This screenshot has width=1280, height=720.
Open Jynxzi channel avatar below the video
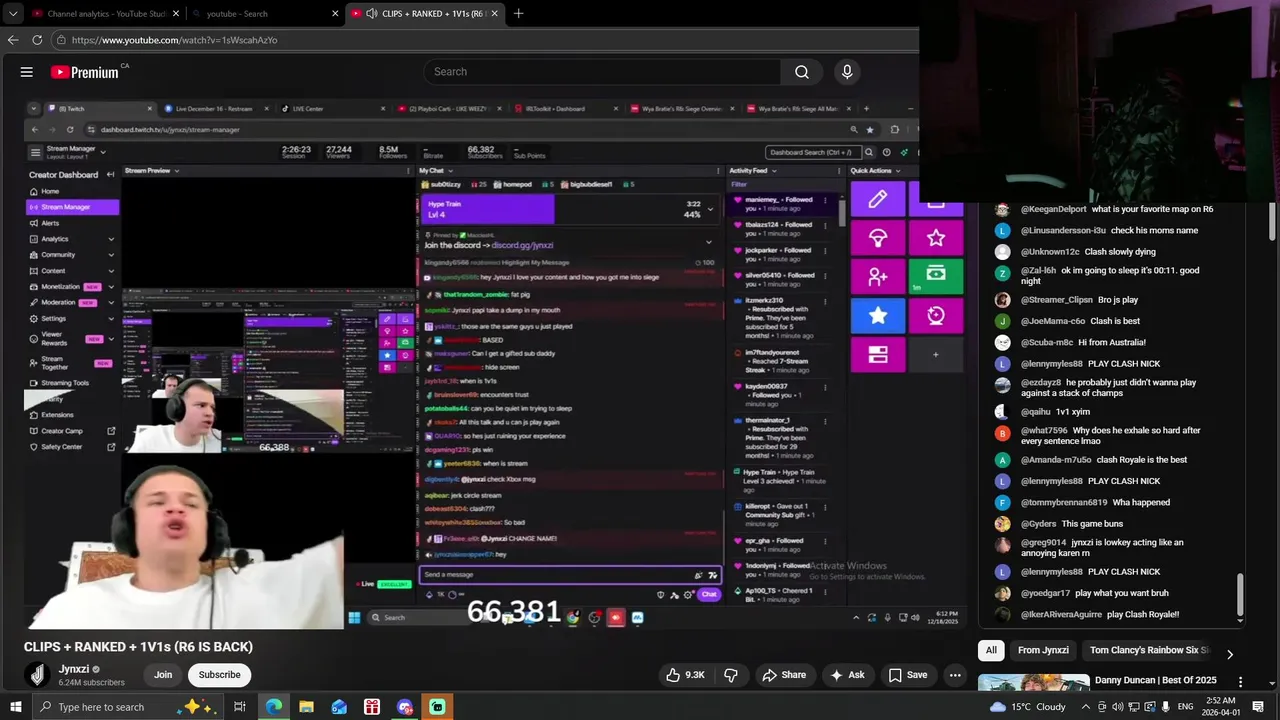[x=37, y=675]
